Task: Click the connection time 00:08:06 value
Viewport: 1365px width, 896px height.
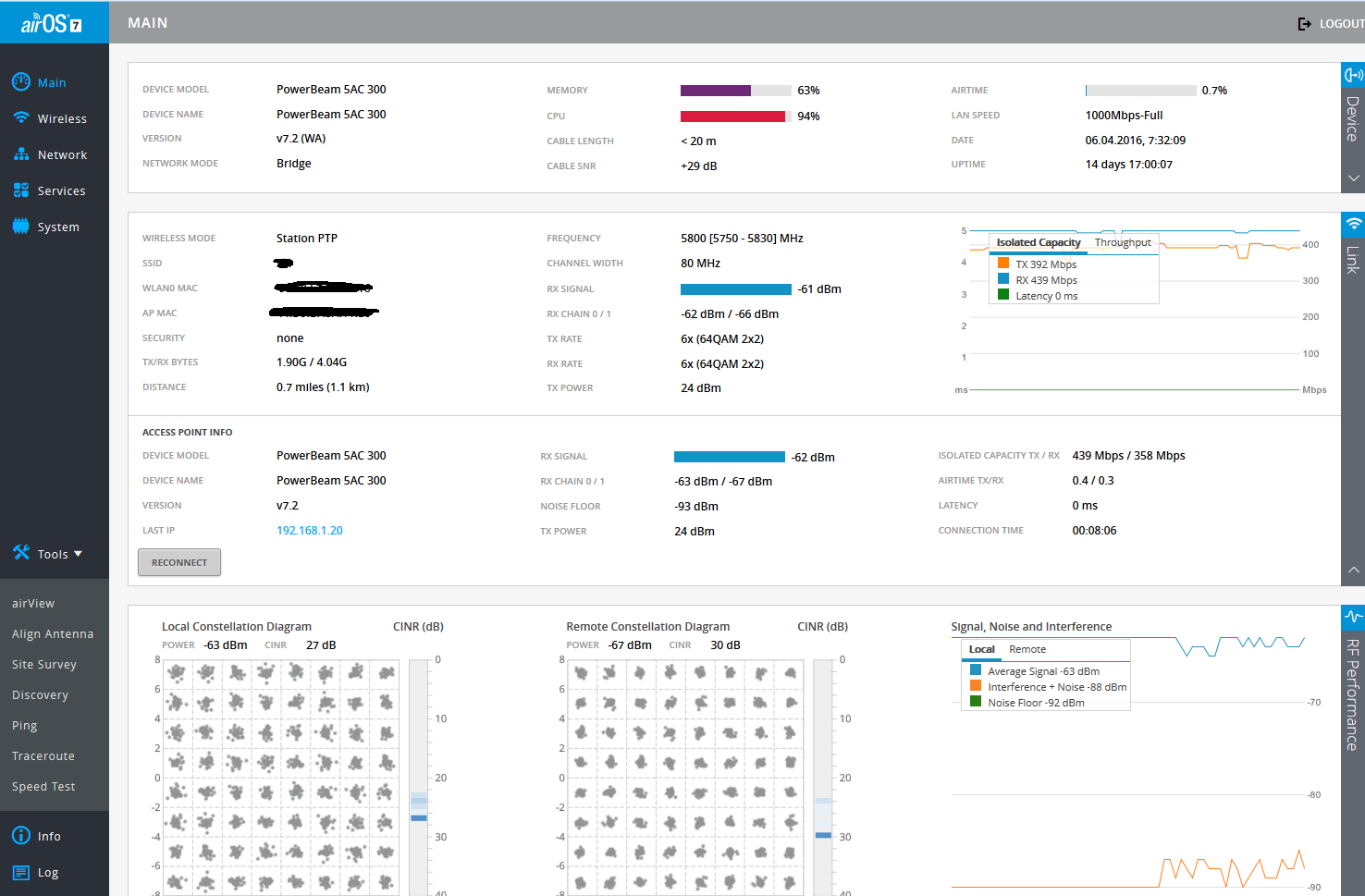Action: pos(1094,531)
